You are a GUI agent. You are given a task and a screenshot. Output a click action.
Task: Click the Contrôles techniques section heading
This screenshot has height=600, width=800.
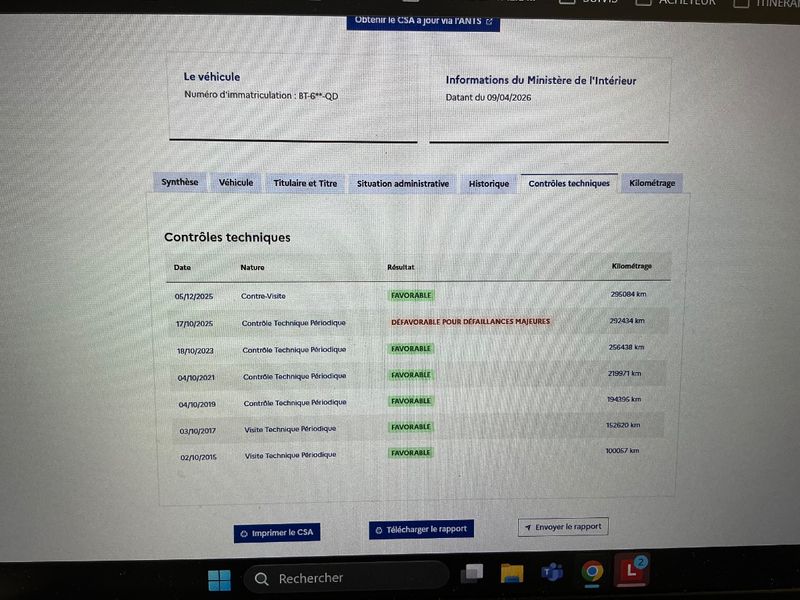click(227, 237)
